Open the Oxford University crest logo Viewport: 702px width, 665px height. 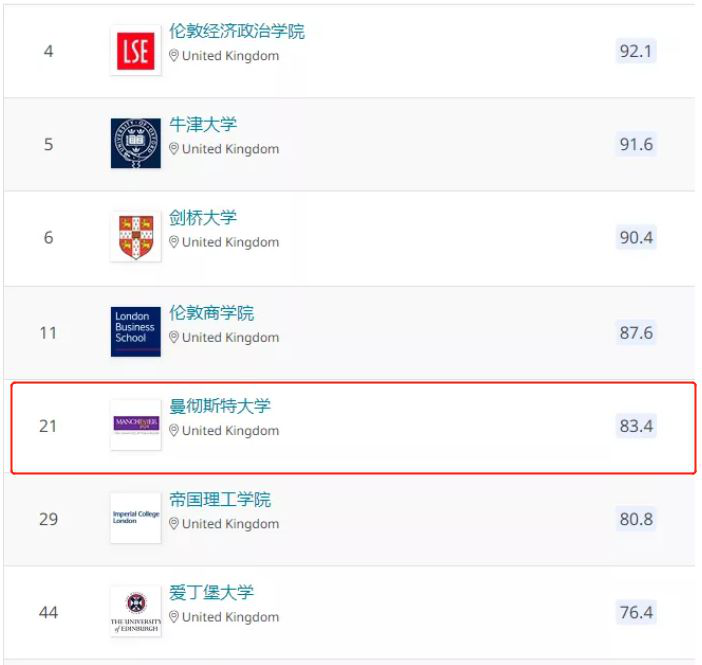tap(135, 144)
